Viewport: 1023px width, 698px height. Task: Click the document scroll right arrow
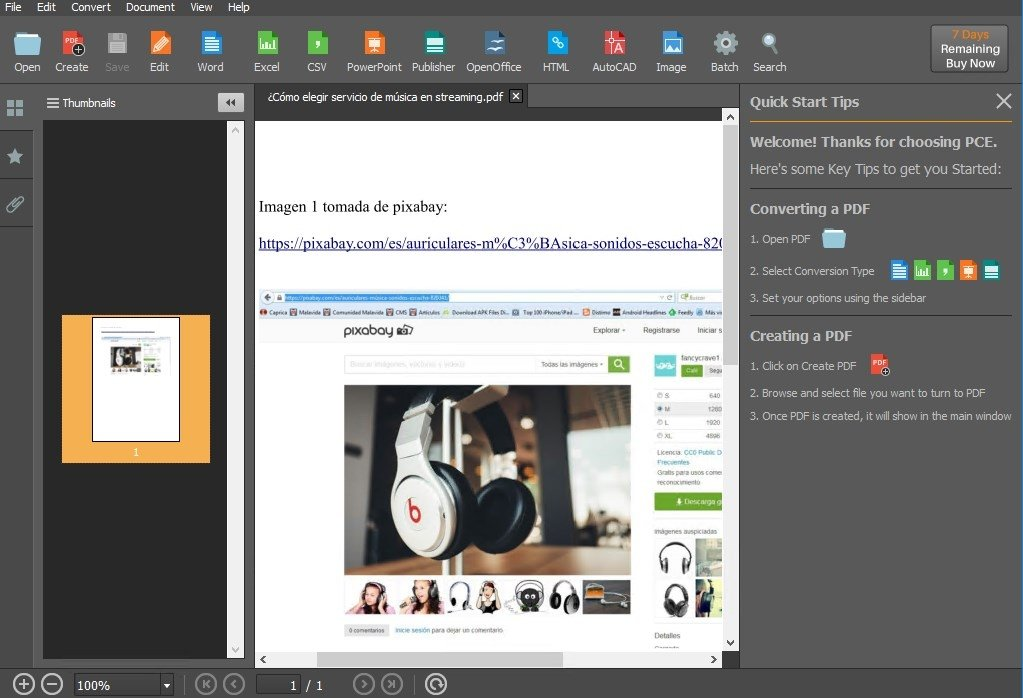tap(714, 660)
